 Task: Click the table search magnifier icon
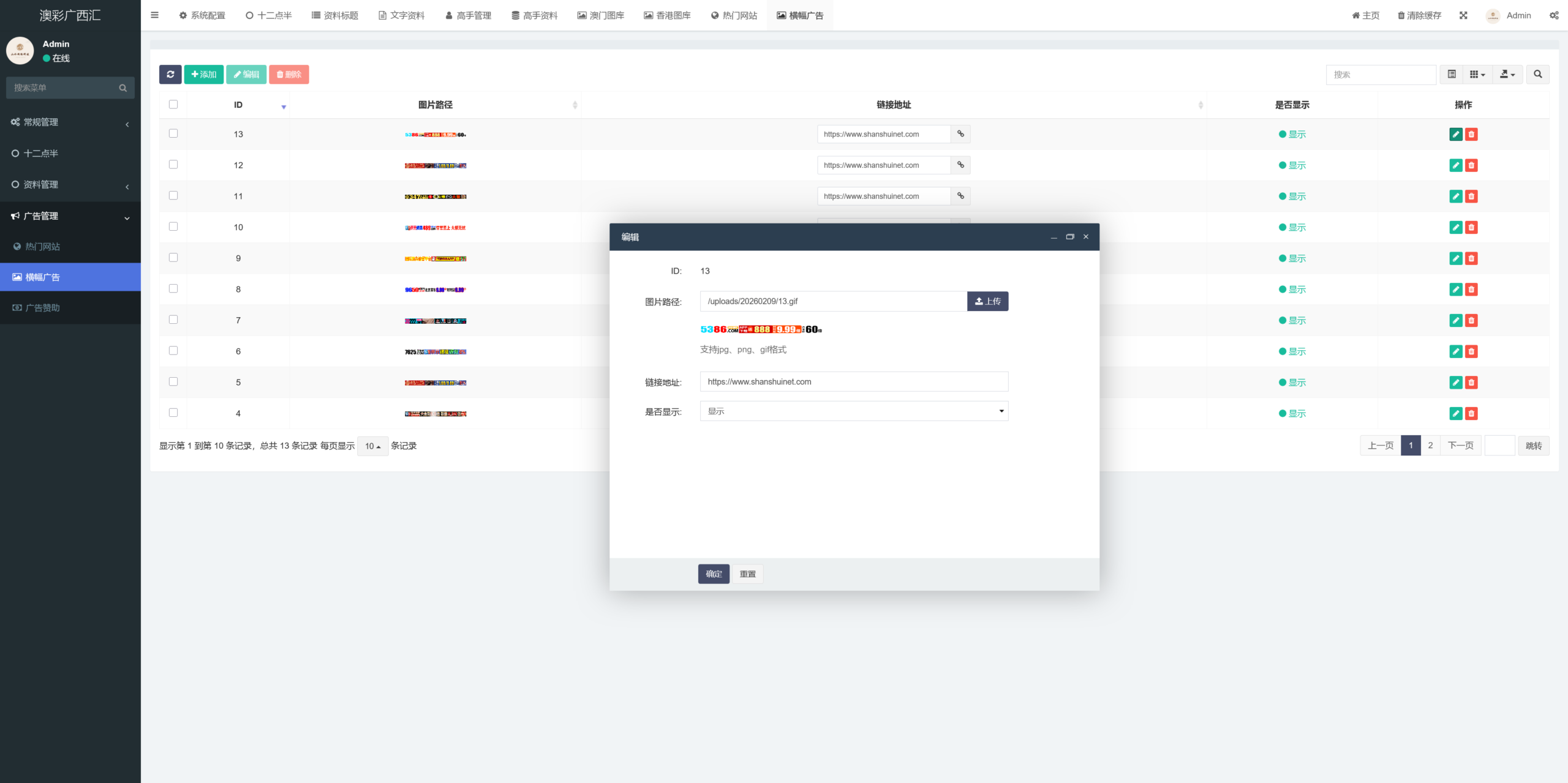[1537, 74]
